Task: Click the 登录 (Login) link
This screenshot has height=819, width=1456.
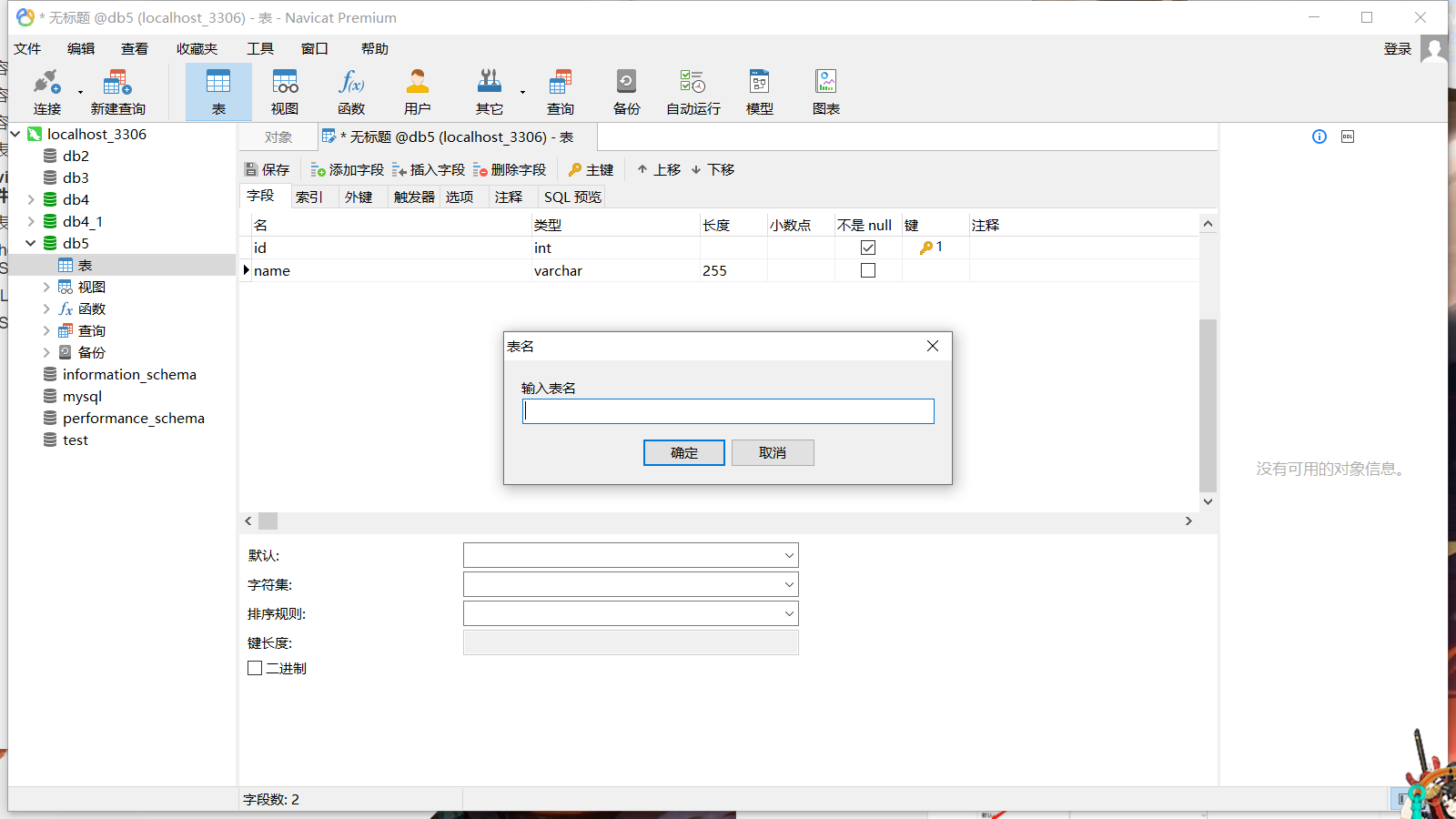Action: coord(1398,49)
